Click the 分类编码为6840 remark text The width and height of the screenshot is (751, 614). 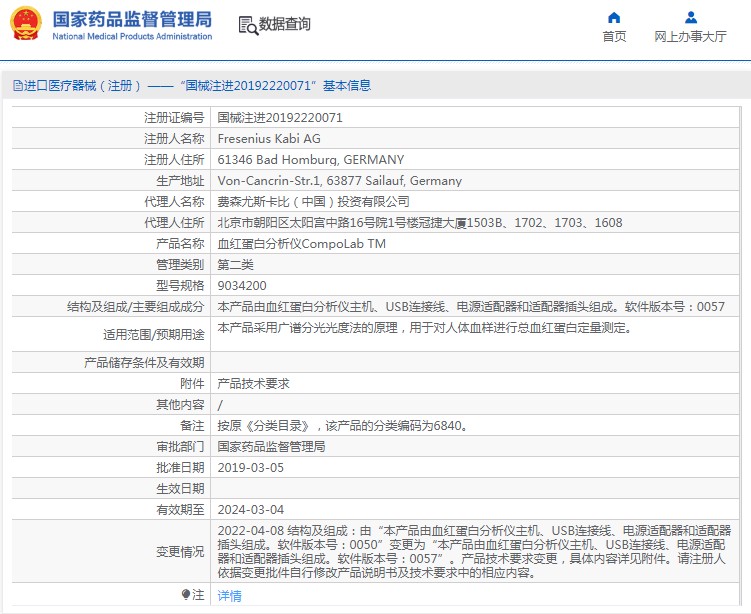(x=342, y=426)
